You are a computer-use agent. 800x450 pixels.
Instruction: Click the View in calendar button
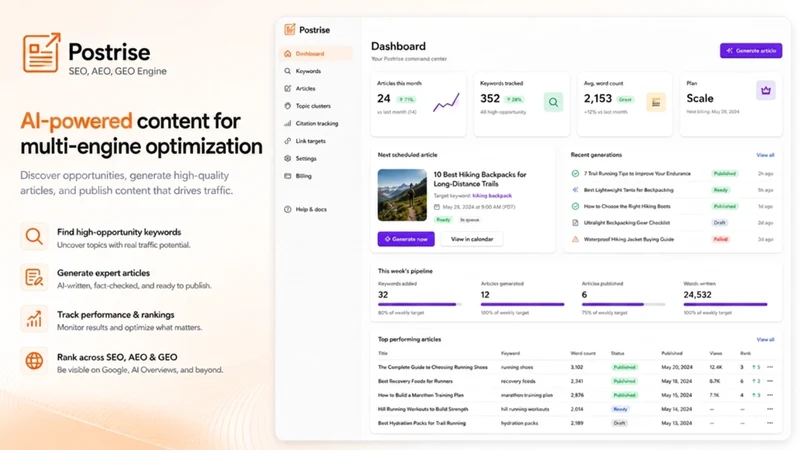click(472, 239)
